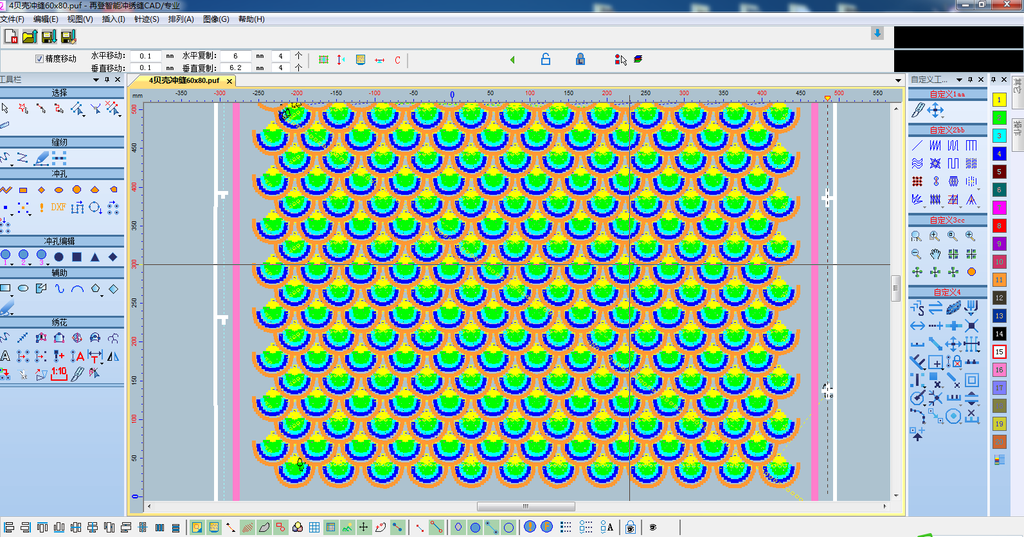Viewport: 1024px width, 537px height.
Task: Close the 4贝壳冲缝60x80.puf document tab
Action: click(229, 79)
